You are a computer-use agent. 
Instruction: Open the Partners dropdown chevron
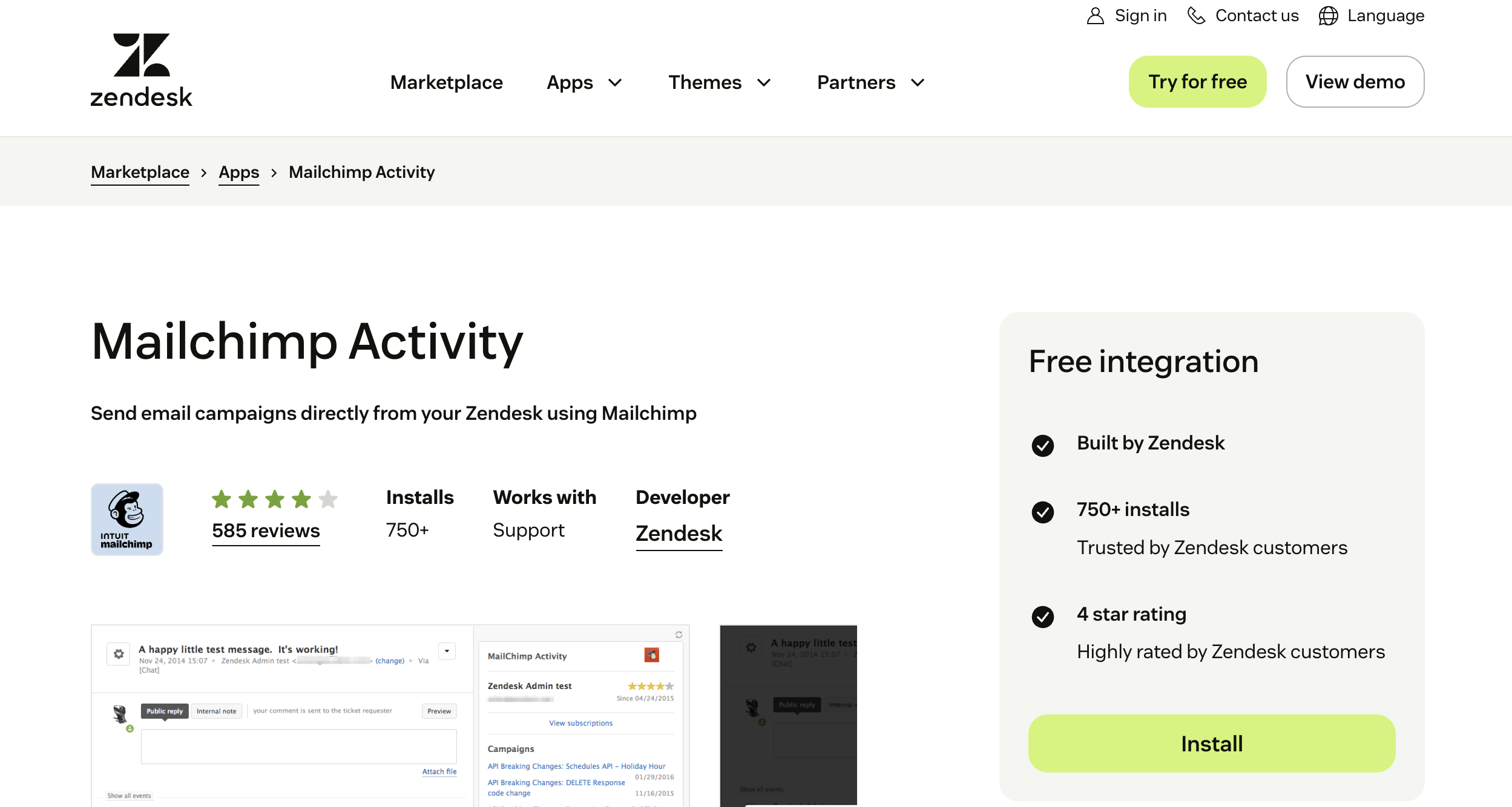point(917,83)
